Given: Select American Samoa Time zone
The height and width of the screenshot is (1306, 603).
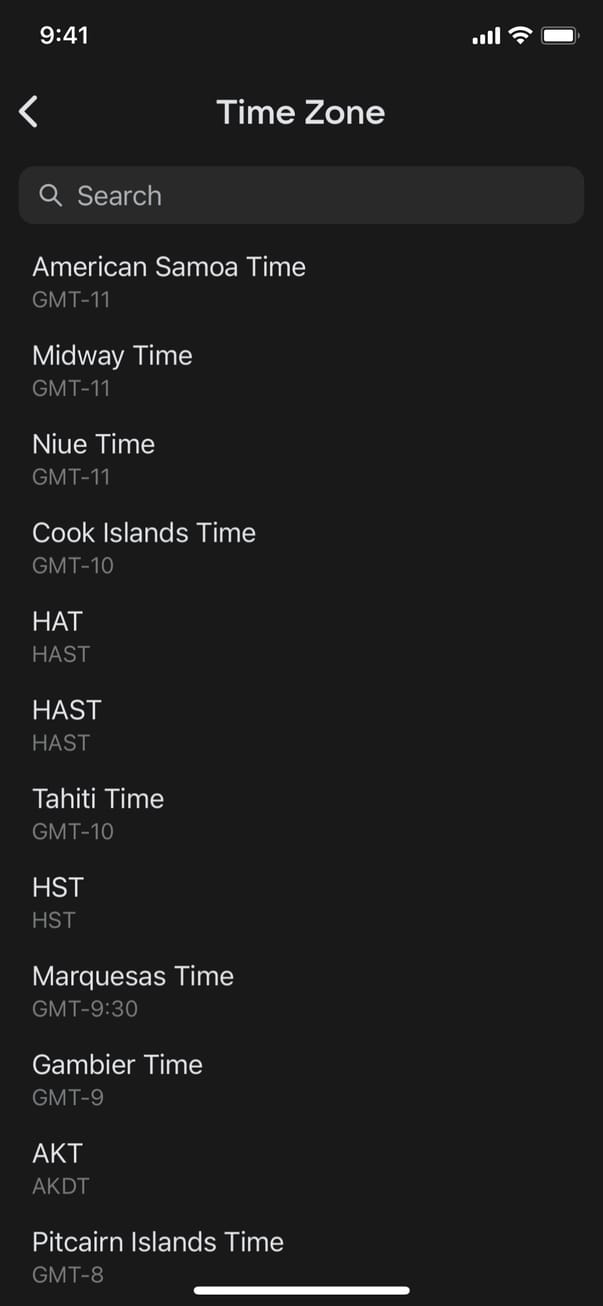Looking at the screenshot, I should click(x=169, y=279).
